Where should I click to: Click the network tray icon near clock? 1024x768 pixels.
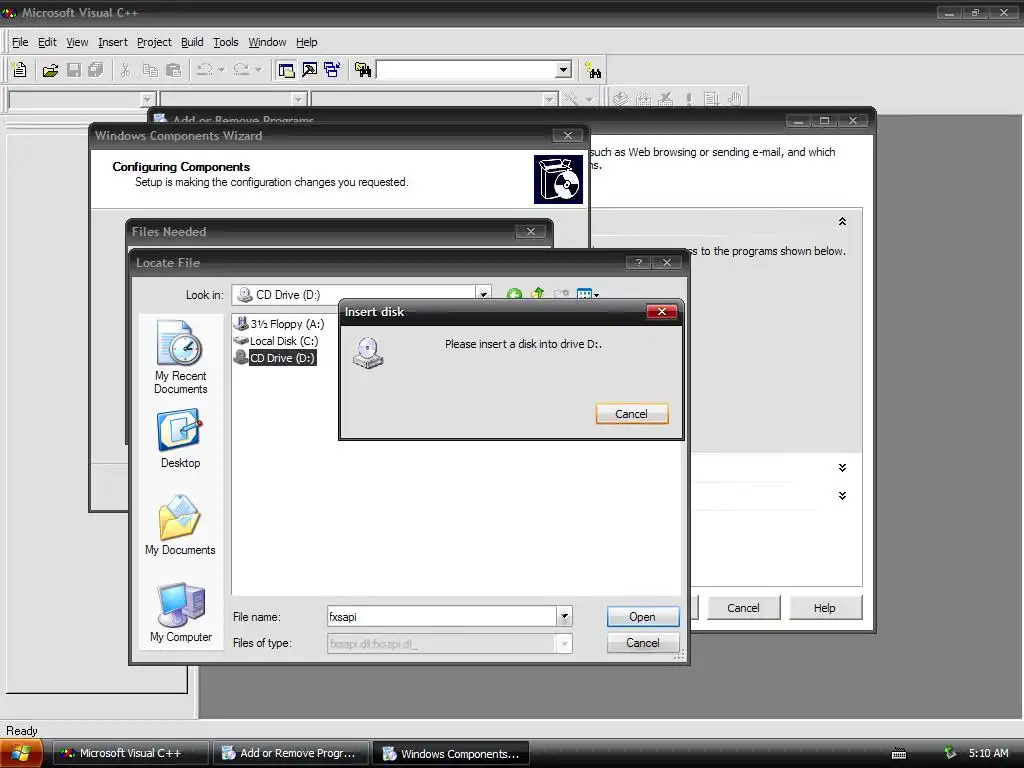[x=950, y=753]
